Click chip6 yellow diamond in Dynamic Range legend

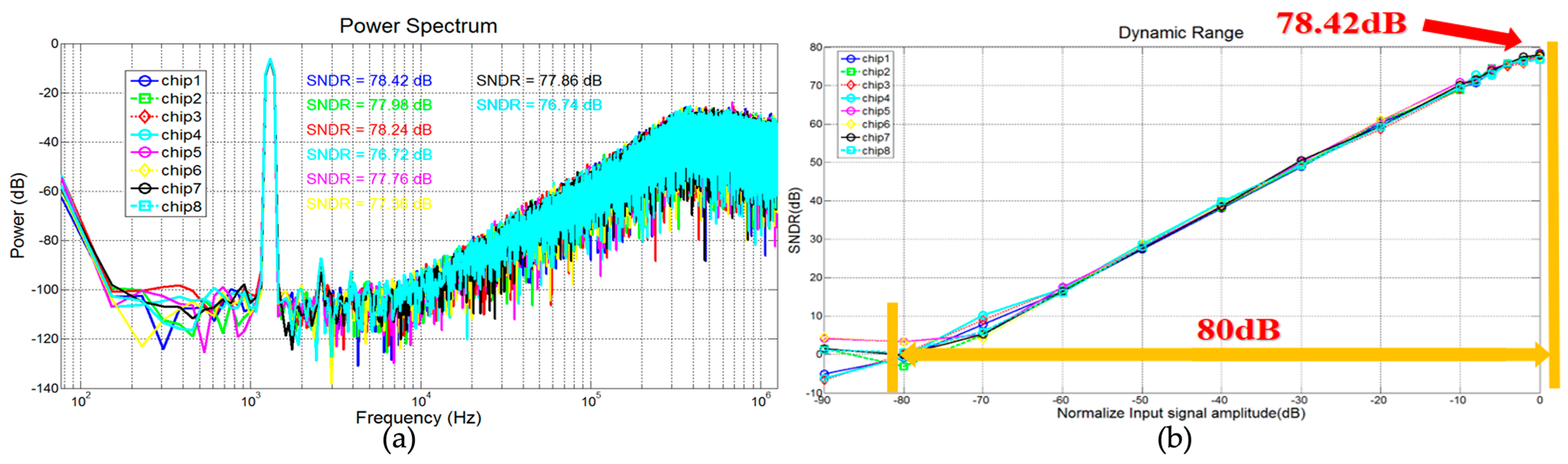click(850, 124)
